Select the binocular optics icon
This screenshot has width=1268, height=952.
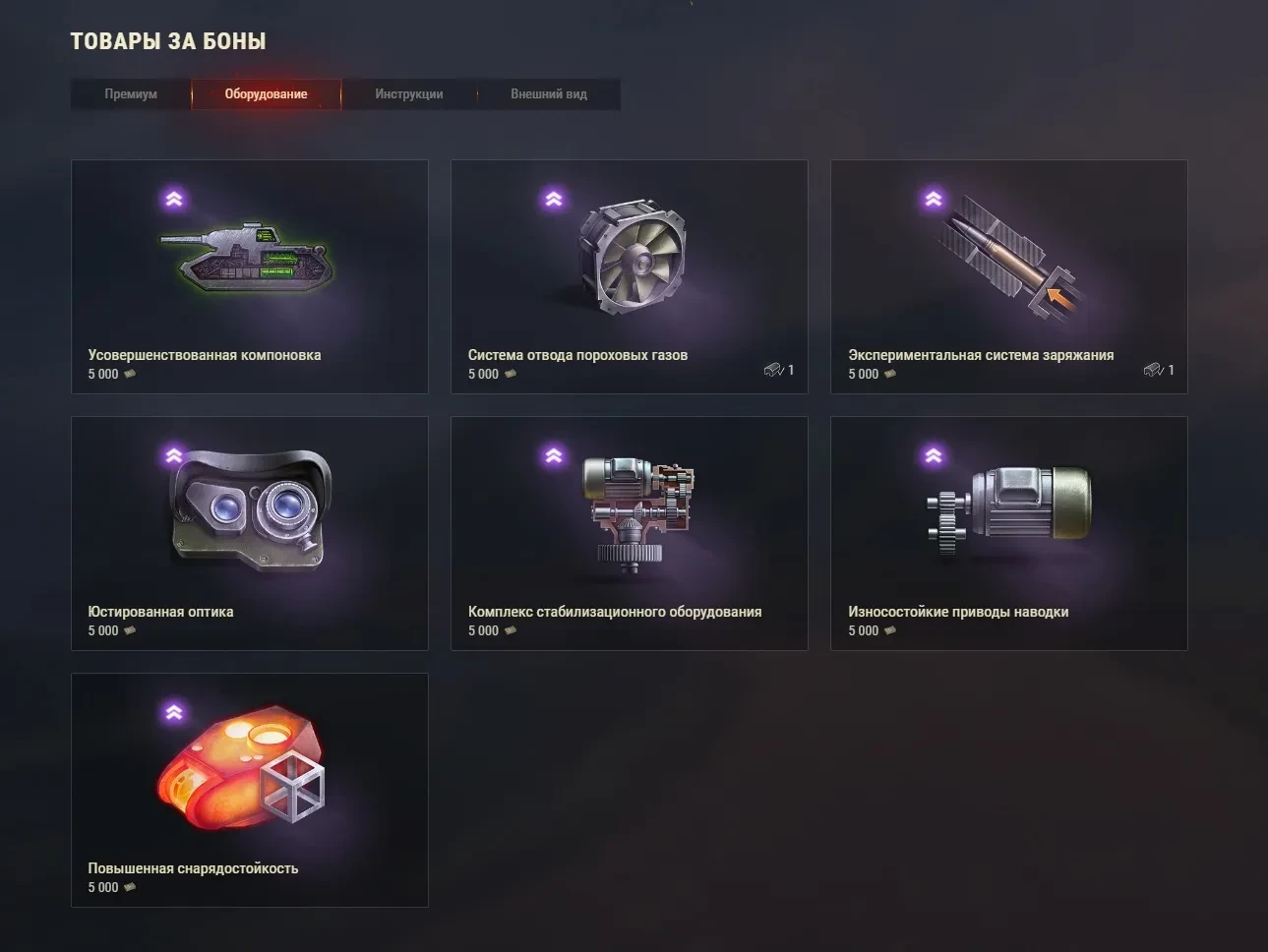[x=252, y=509]
